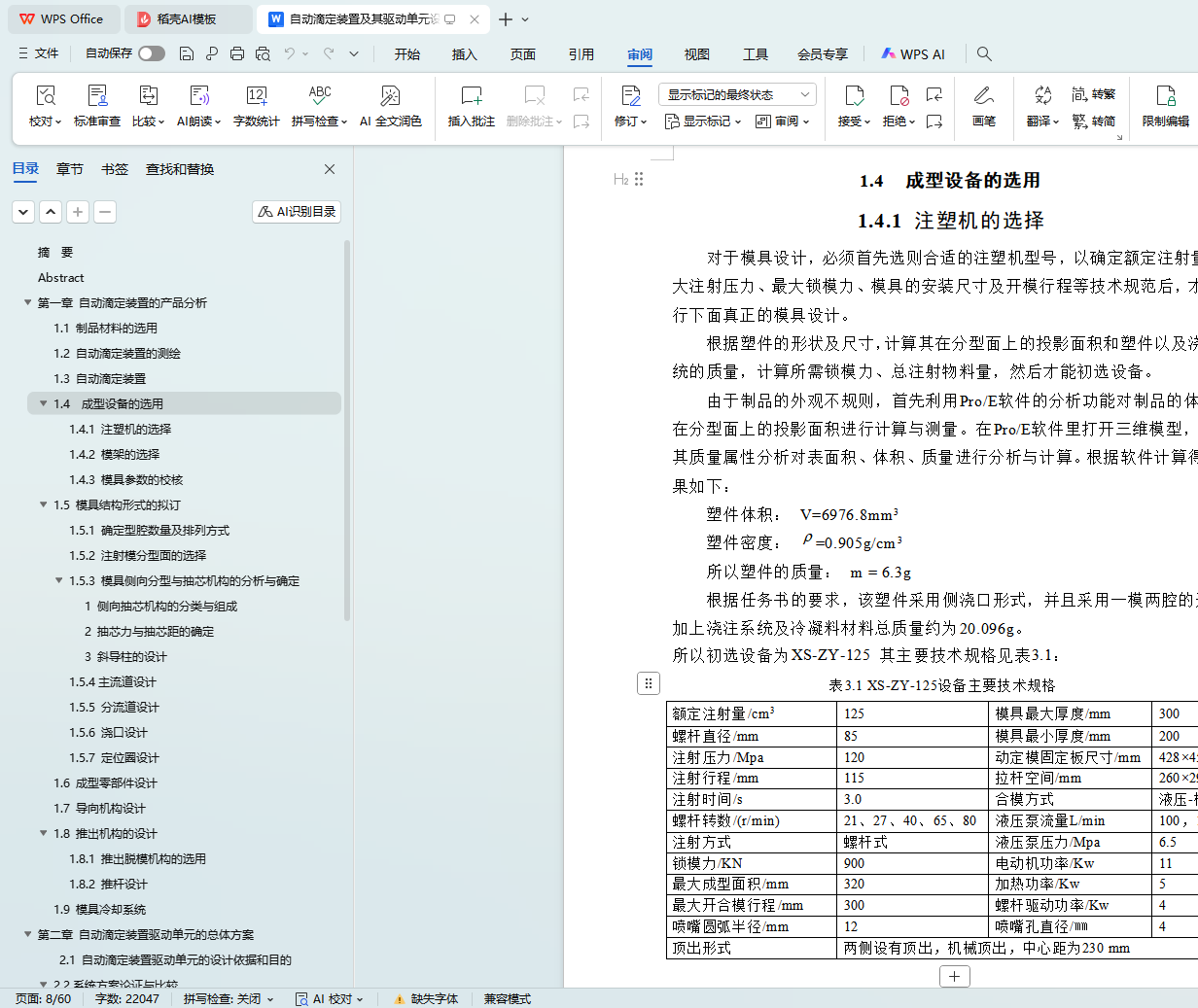Click the search magnifier icon in menu bar
Image resolution: width=1198 pixels, height=1008 pixels.
coord(984,53)
